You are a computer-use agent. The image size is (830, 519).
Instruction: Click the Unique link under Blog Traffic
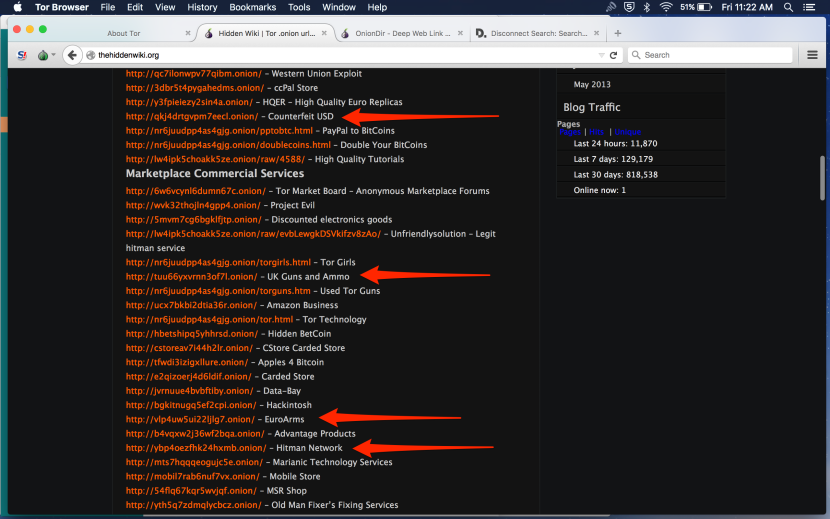pyautogui.click(x=627, y=132)
